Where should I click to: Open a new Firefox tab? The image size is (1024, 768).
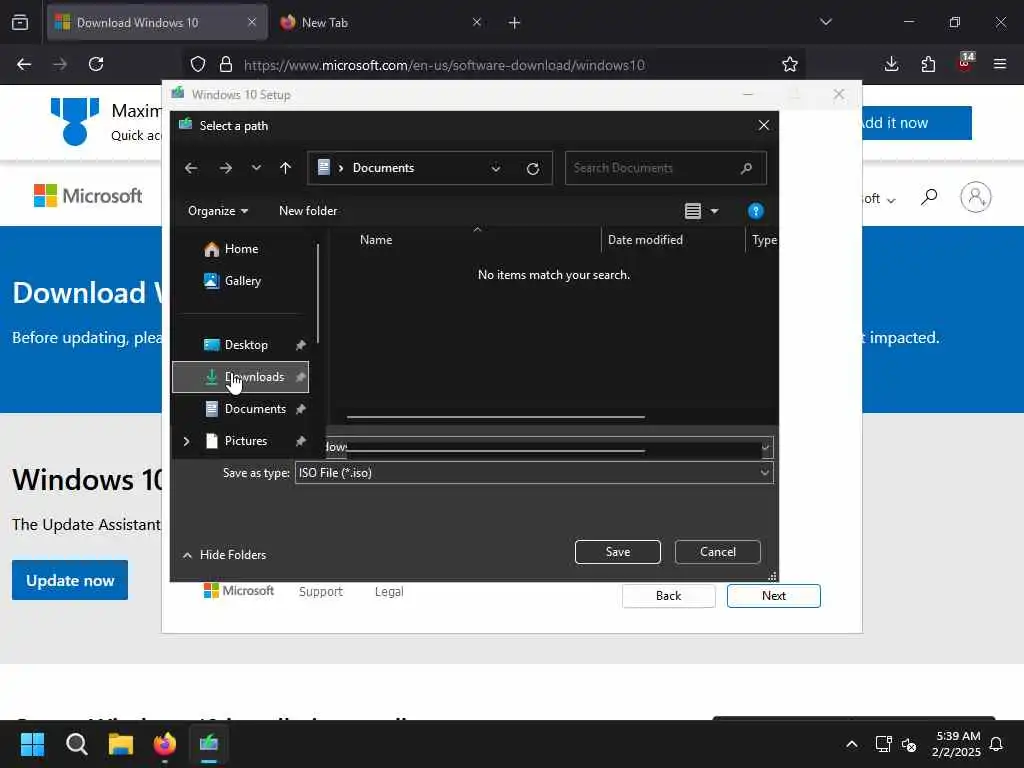coord(515,23)
